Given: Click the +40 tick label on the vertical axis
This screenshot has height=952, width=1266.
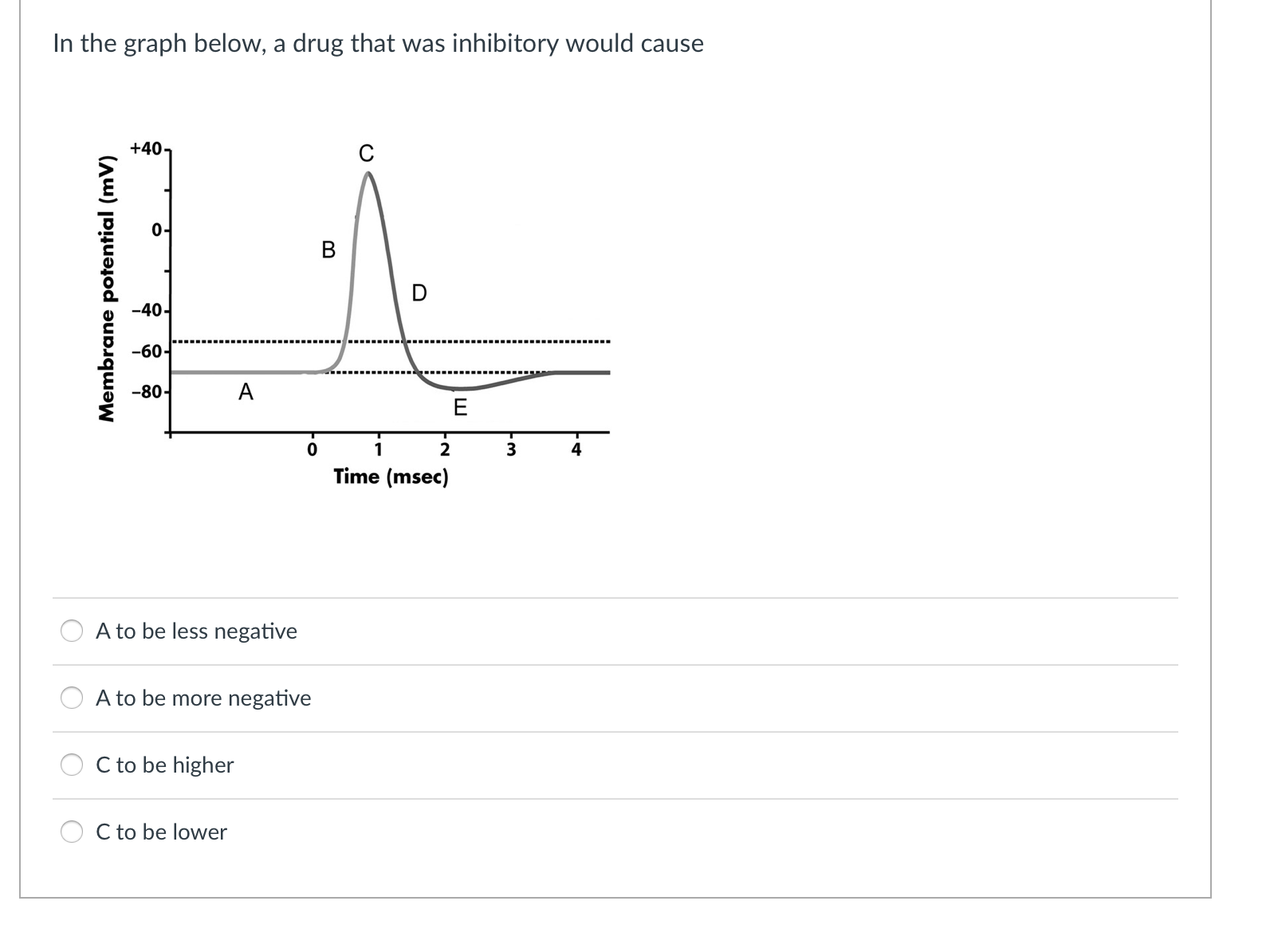Looking at the screenshot, I should (147, 149).
